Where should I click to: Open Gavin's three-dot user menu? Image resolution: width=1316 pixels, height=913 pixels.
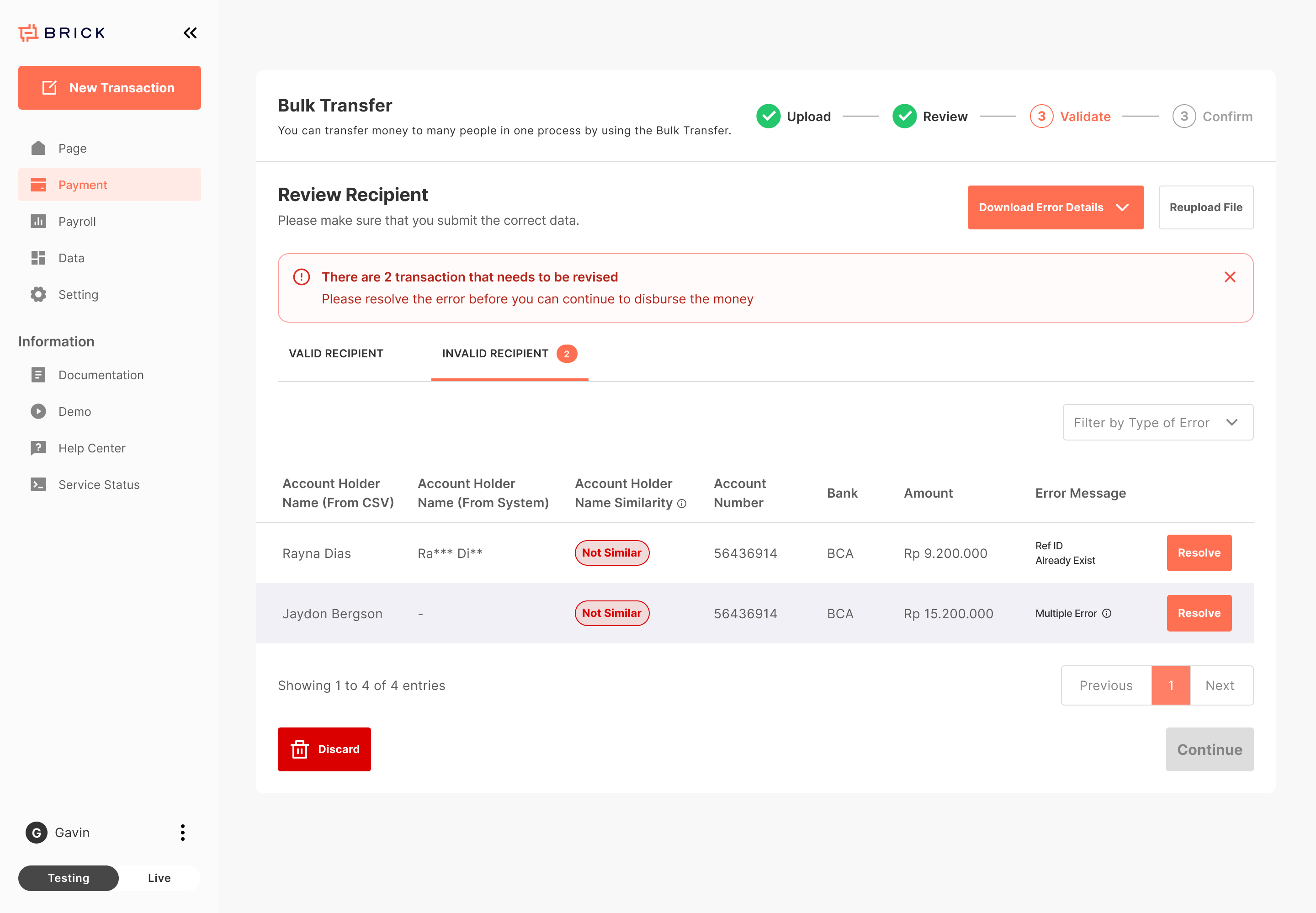[x=182, y=832]
